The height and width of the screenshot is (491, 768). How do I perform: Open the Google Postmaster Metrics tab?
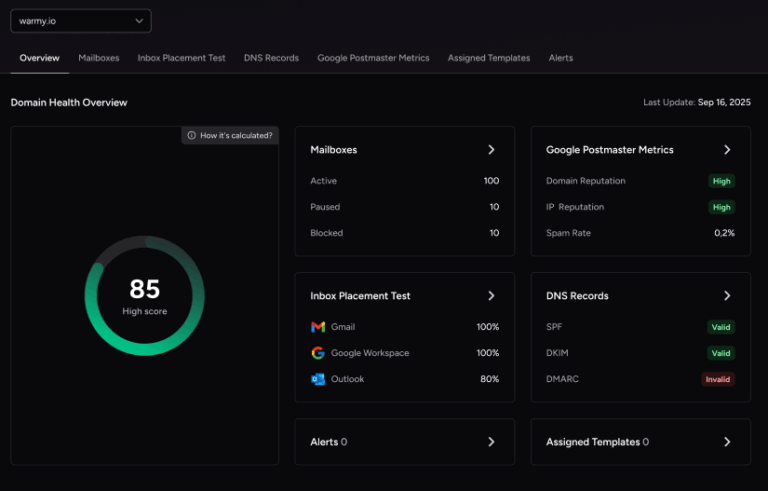tap(373, 58)
